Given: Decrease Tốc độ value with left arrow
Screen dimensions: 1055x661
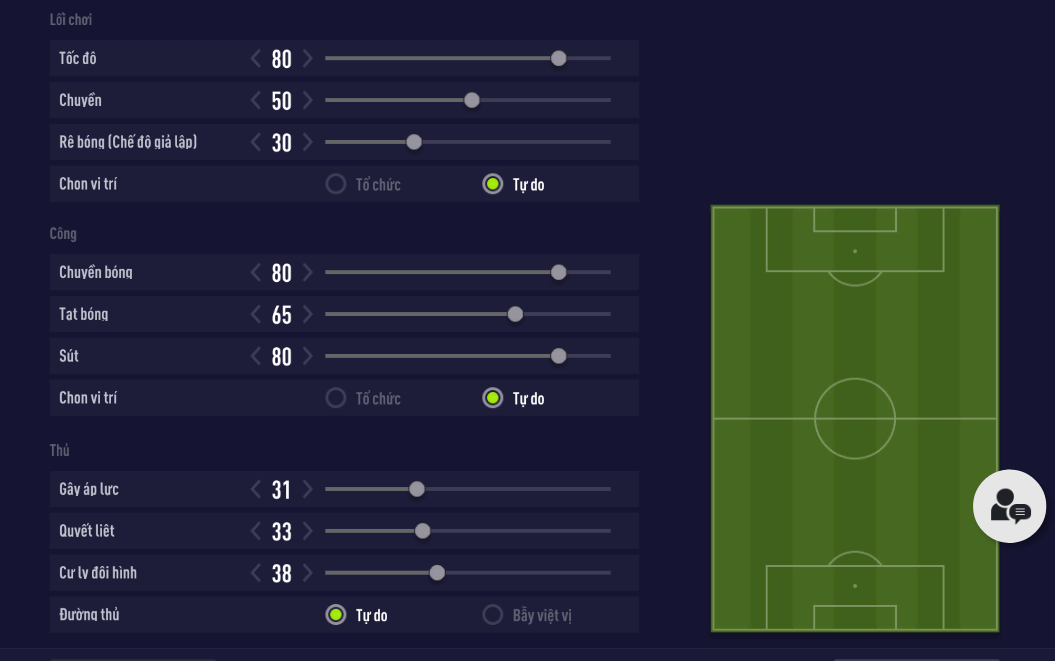Looking at the screenshot, I should click(256, 59).
